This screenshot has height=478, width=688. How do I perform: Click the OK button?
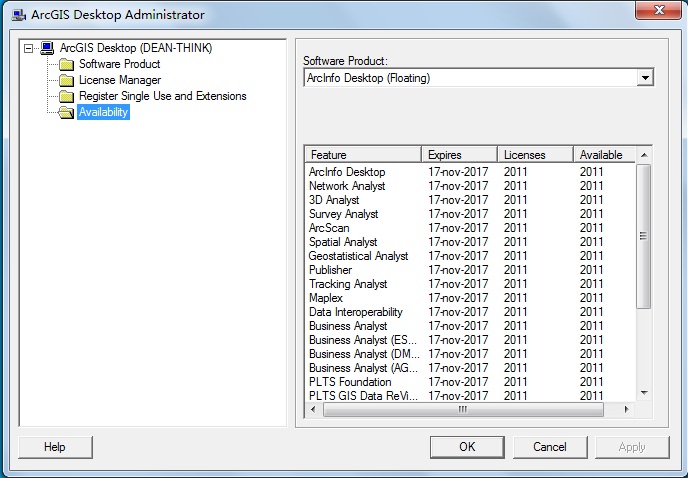467,447
